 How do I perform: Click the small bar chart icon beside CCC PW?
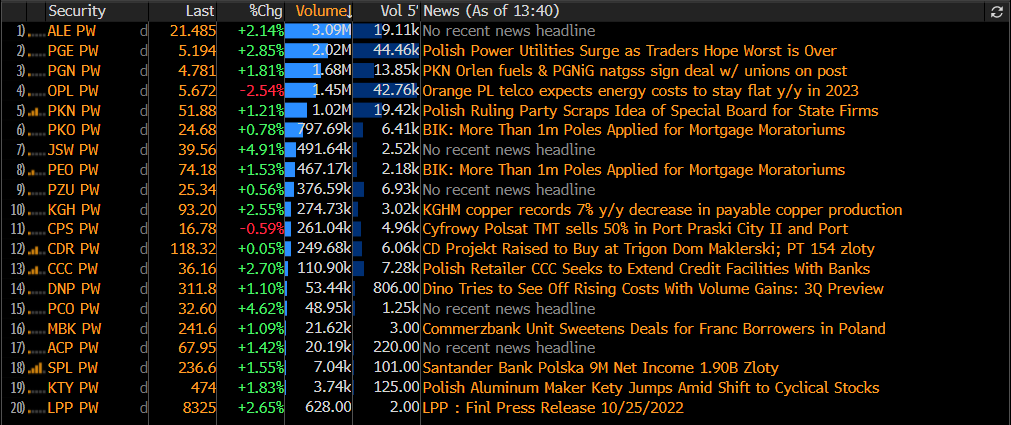(x=37, y=270)
